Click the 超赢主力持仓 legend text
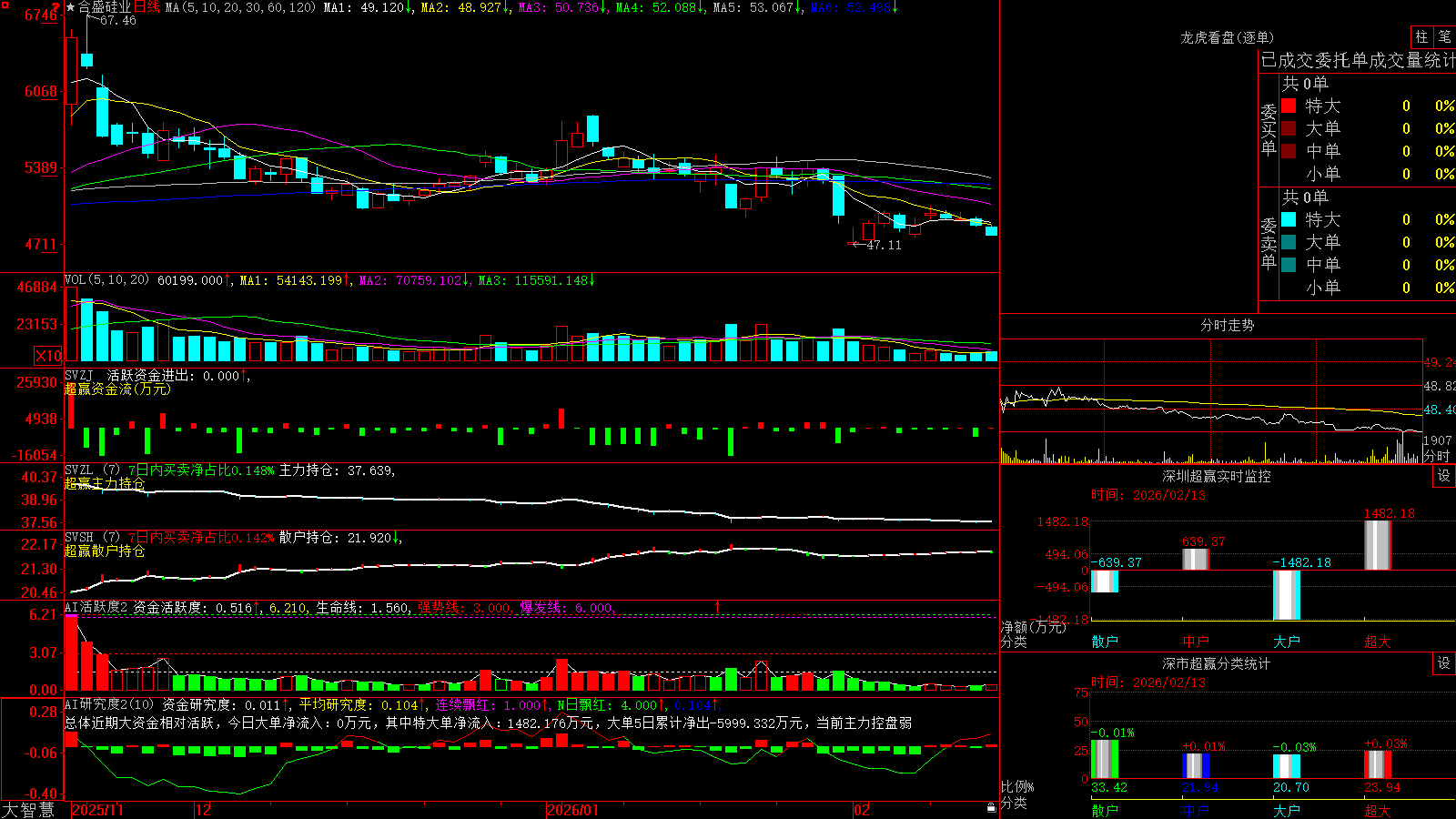The image size is (1456, 819). tap(105, 483)
